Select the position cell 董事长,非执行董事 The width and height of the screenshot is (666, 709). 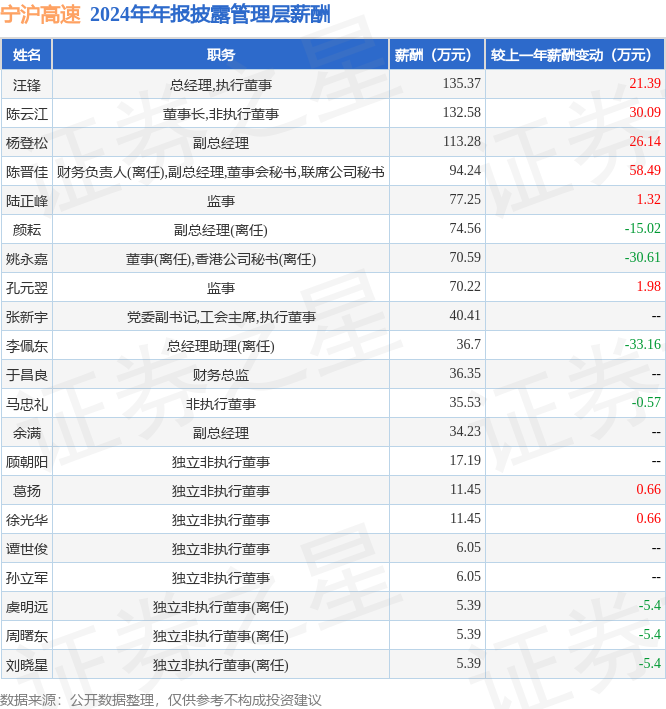pyautogui.click(x=221, y=113)
